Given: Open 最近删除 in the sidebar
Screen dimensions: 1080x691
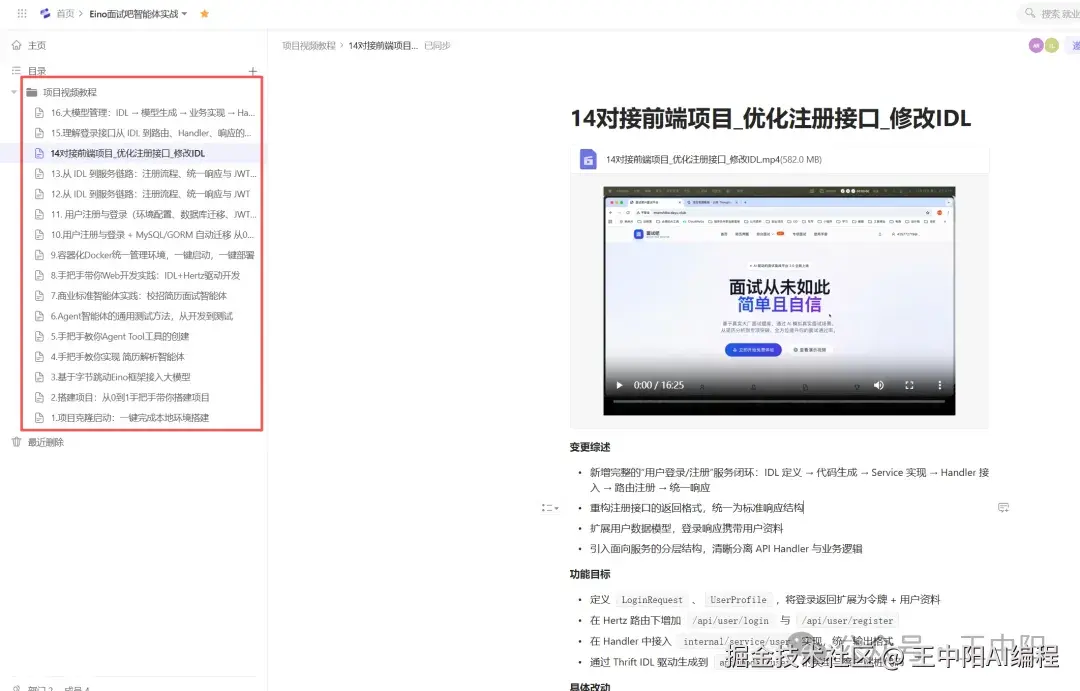Looking at the screenshot, I should [x=45, y=442].
